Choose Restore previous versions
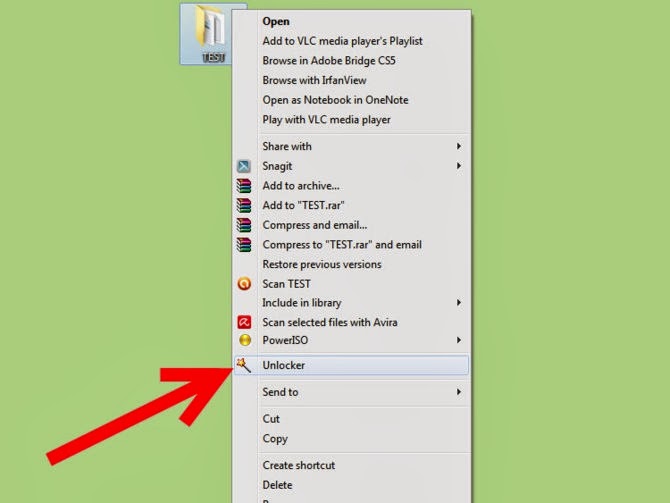This screenshot has width=670, height=503. [352, 264]
